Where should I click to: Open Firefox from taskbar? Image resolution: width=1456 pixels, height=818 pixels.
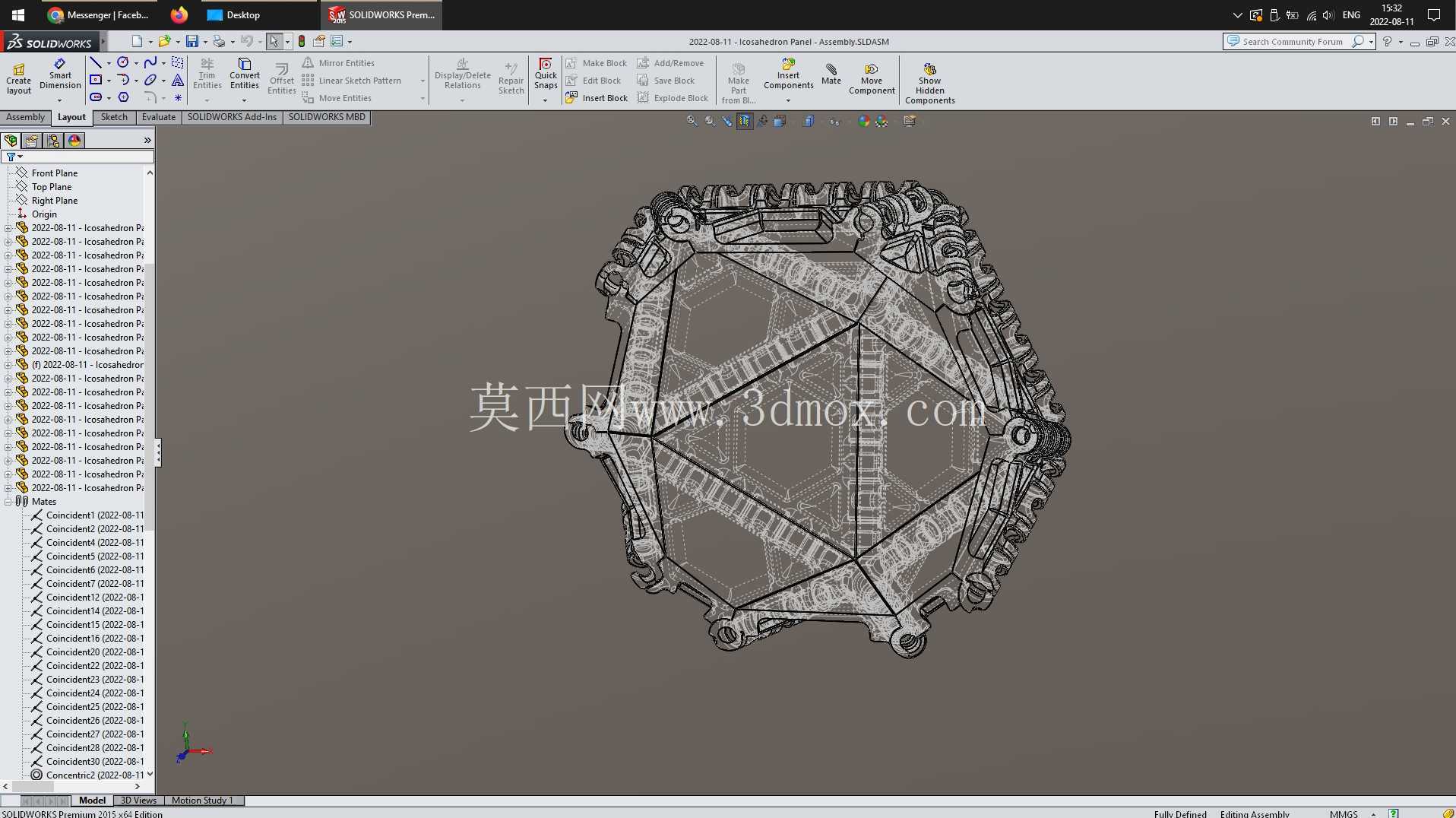[x=179, y=14]
